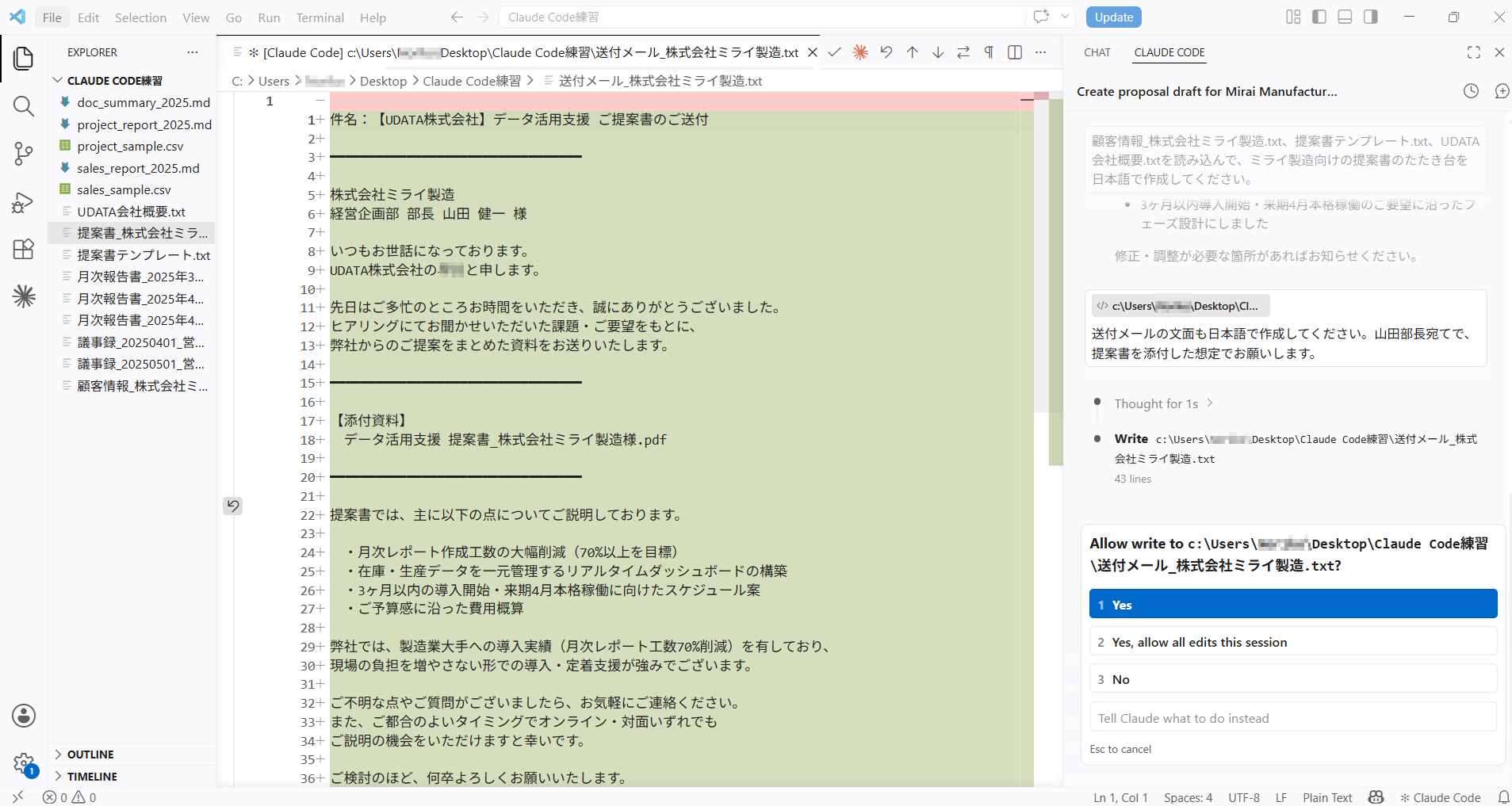
Task: Toggle whitespace pilcrow icon in diff toolbar
Action: pos(989,52)
